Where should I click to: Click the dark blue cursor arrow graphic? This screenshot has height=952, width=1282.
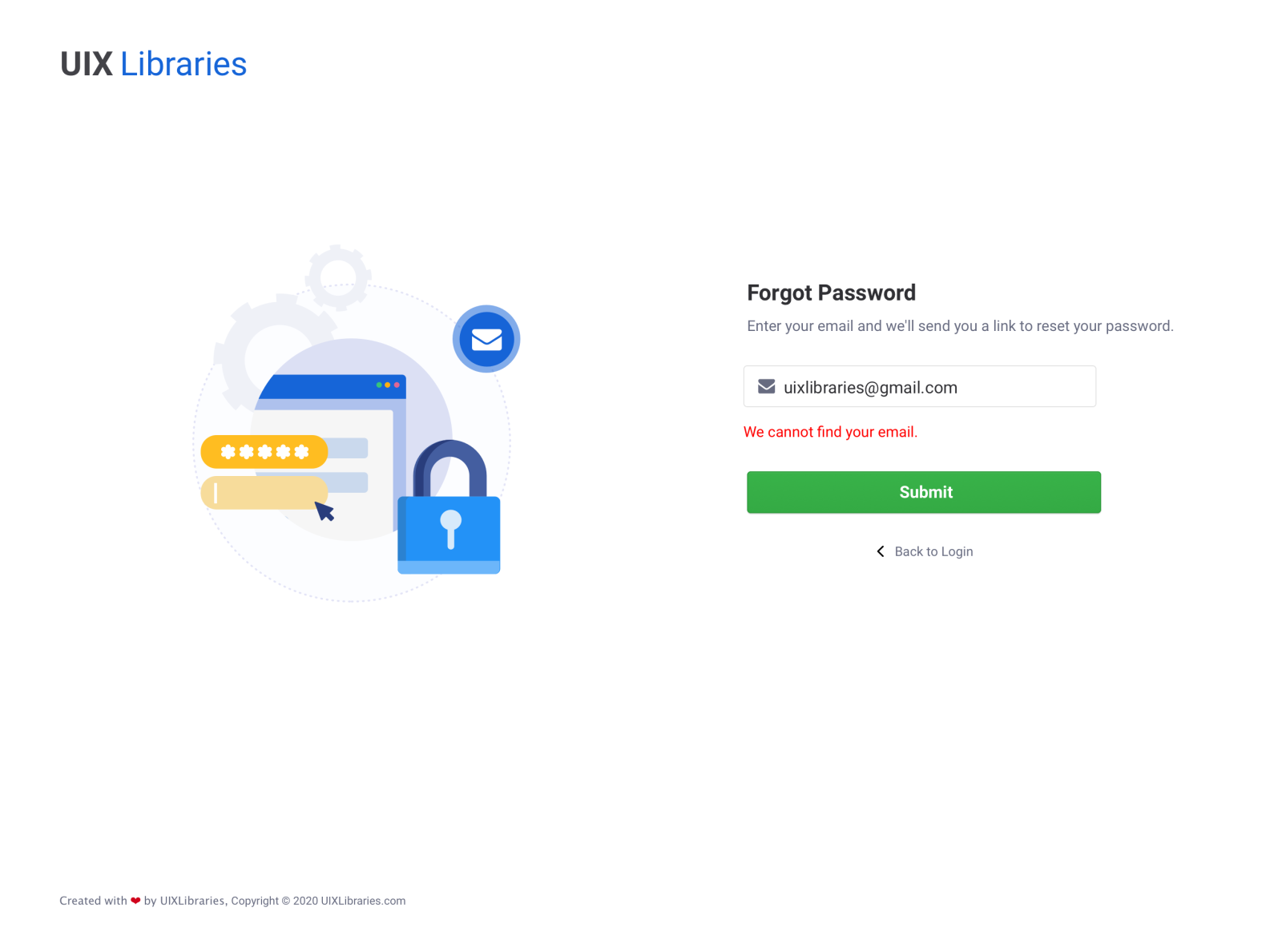click(325, 511)
